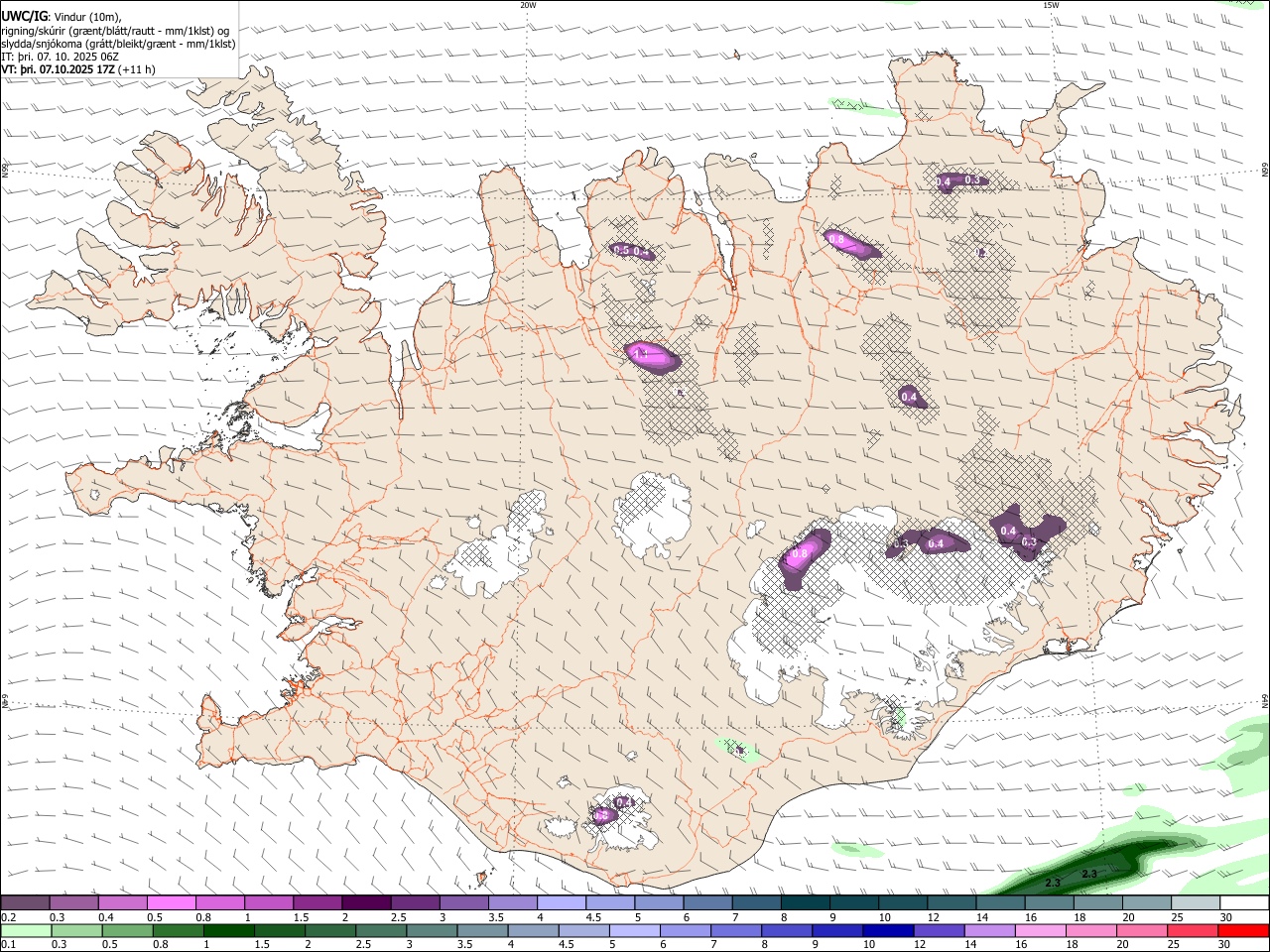Click the darkest purple 2 swatch, top legend row
The image size is (1270, 952).
tap(365, 903)
